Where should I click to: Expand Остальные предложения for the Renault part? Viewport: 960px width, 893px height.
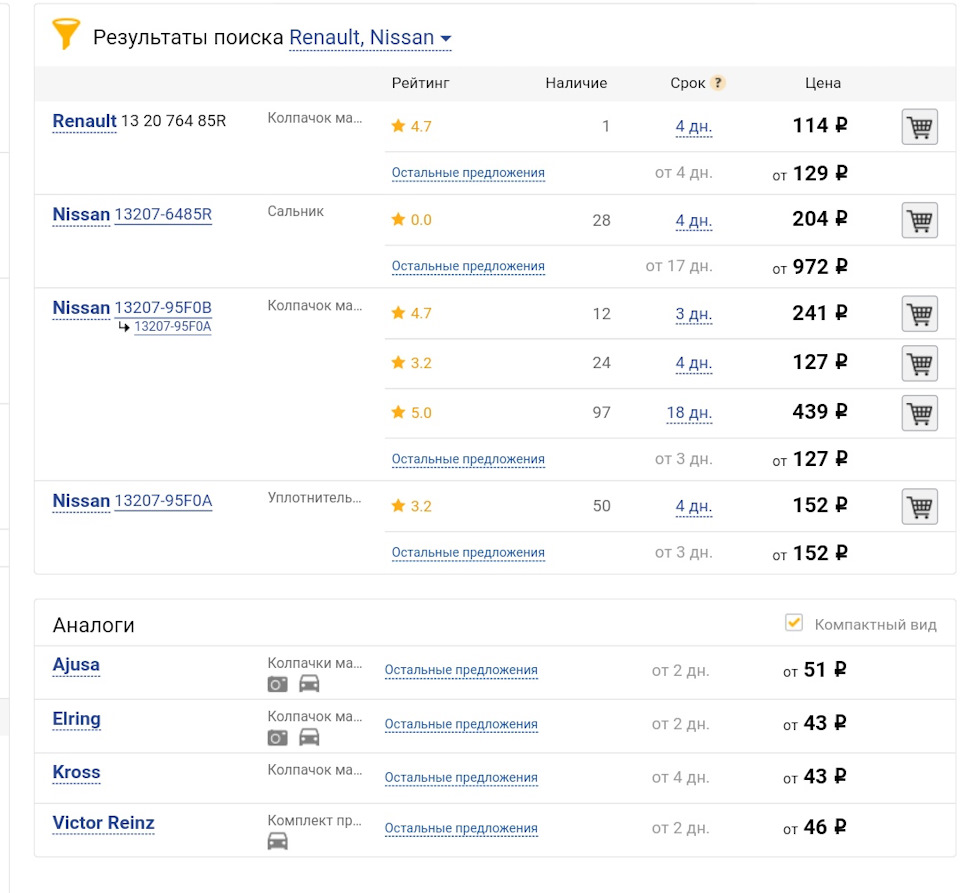468,172
